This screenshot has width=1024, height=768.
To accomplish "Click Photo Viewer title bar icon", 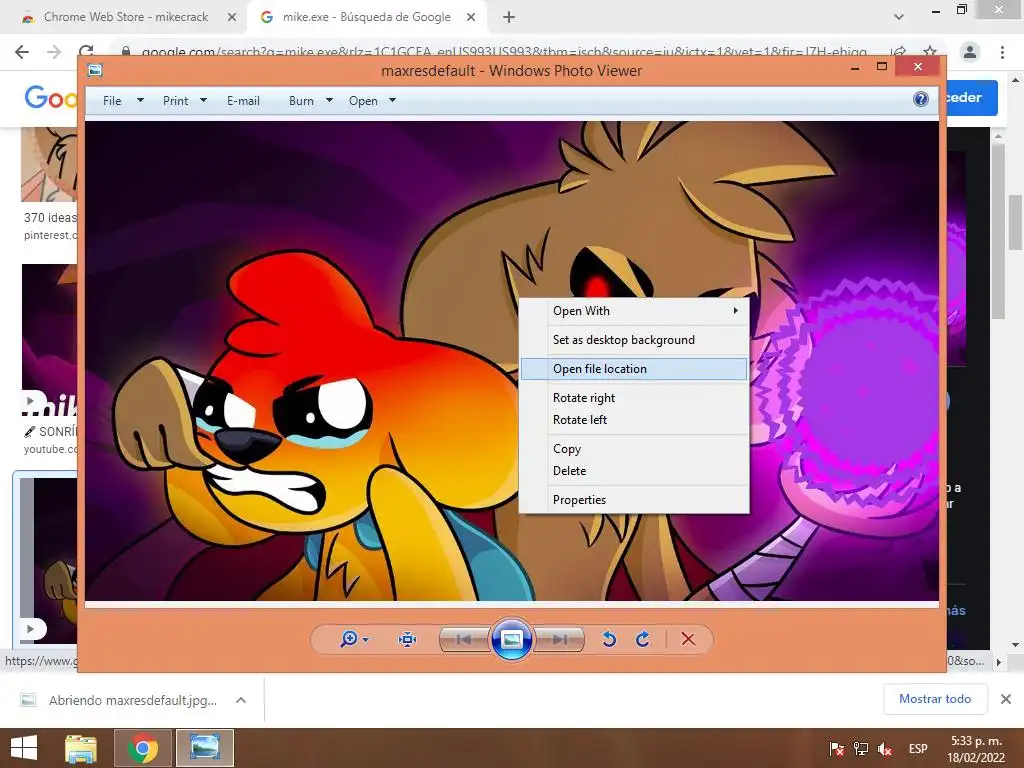I will (95, 70).
